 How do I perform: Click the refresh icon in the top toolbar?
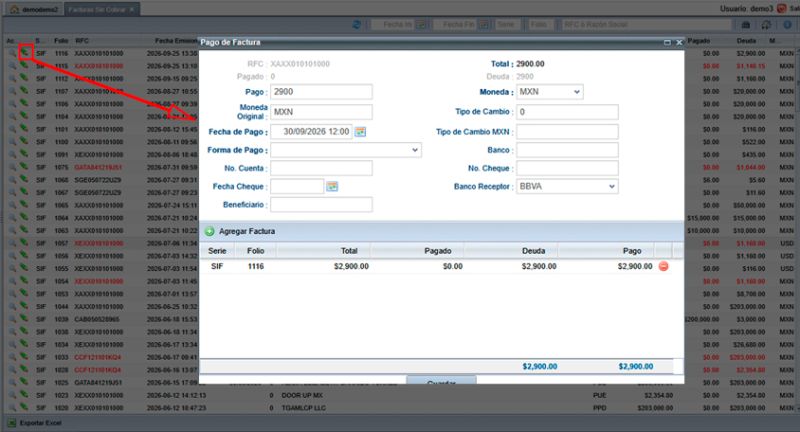pyautogui.click(x=357, y=24)
